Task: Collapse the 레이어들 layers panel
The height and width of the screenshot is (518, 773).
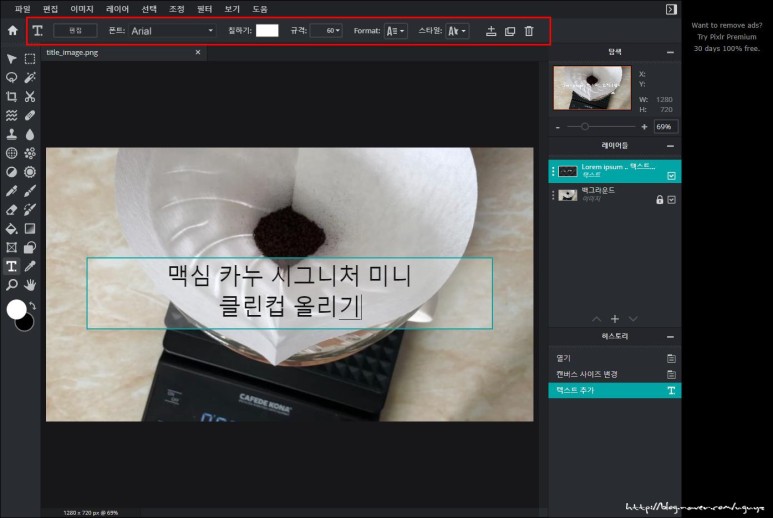Action: 670,146
